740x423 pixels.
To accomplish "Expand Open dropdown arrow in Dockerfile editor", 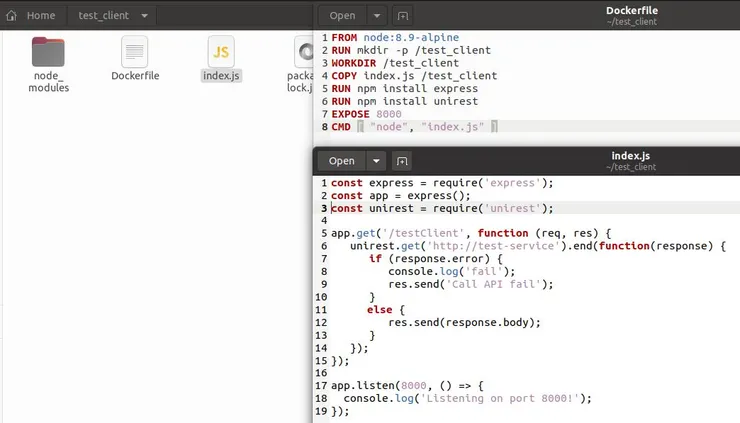I will click(377, 16).
